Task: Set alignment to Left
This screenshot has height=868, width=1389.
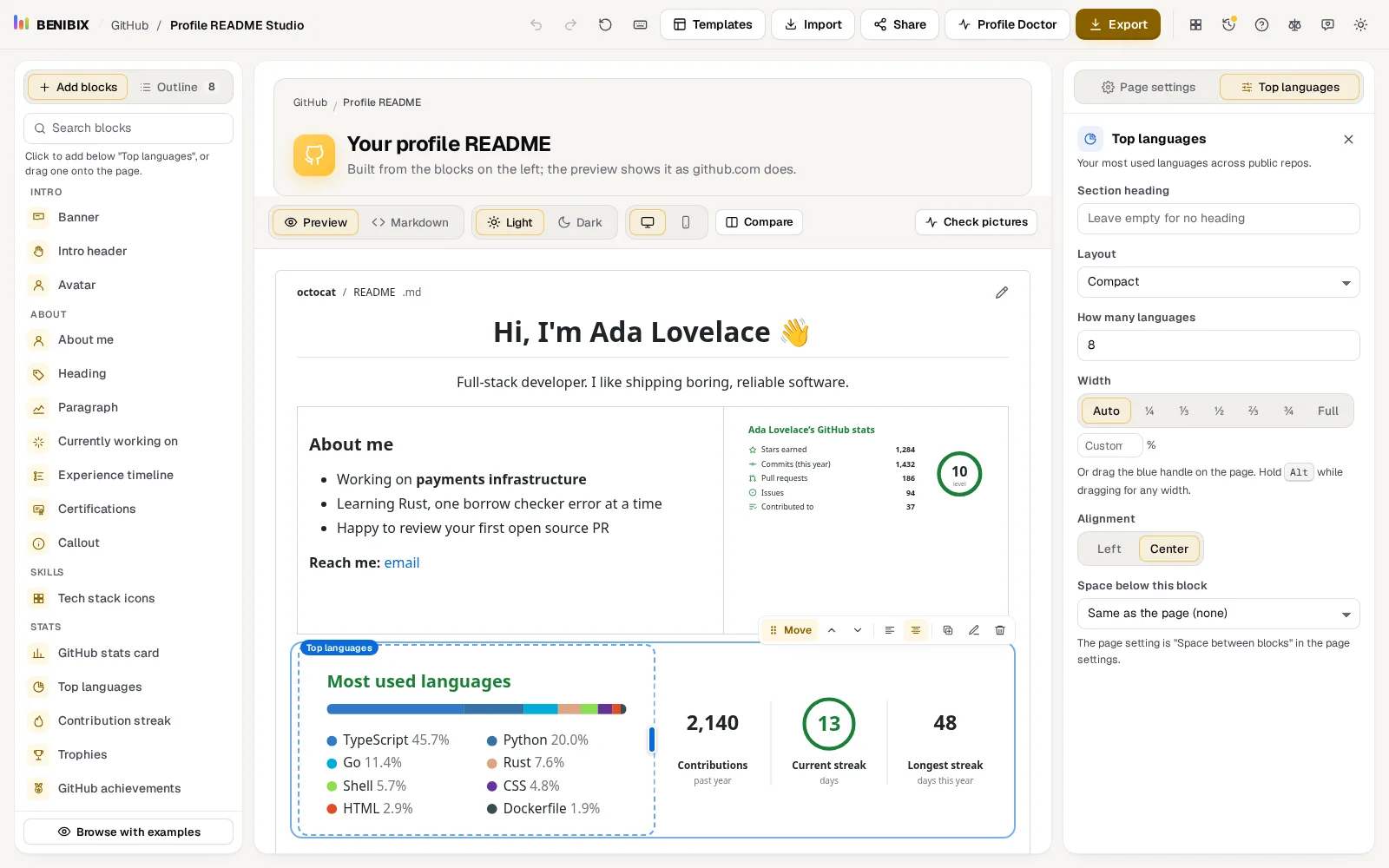Action: pyautogui.click(x=1109, y=549)
